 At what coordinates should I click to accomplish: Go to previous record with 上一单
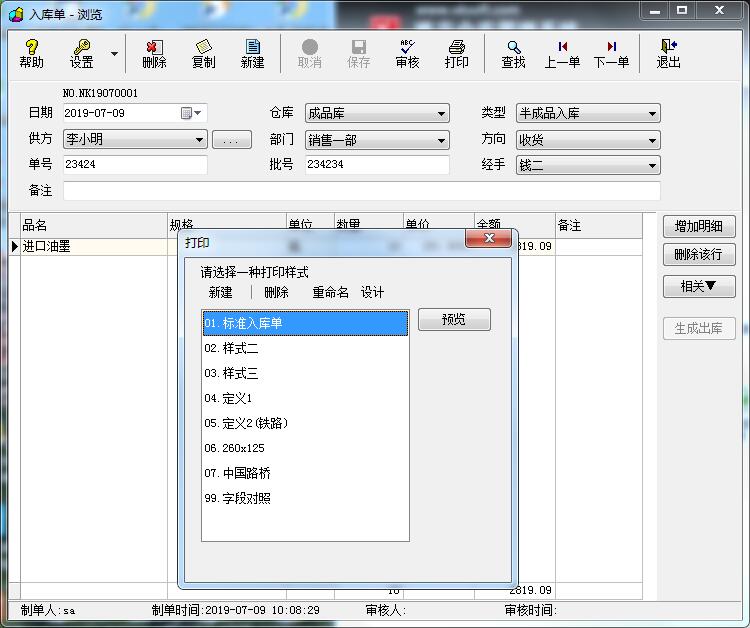tap(562, 53)
